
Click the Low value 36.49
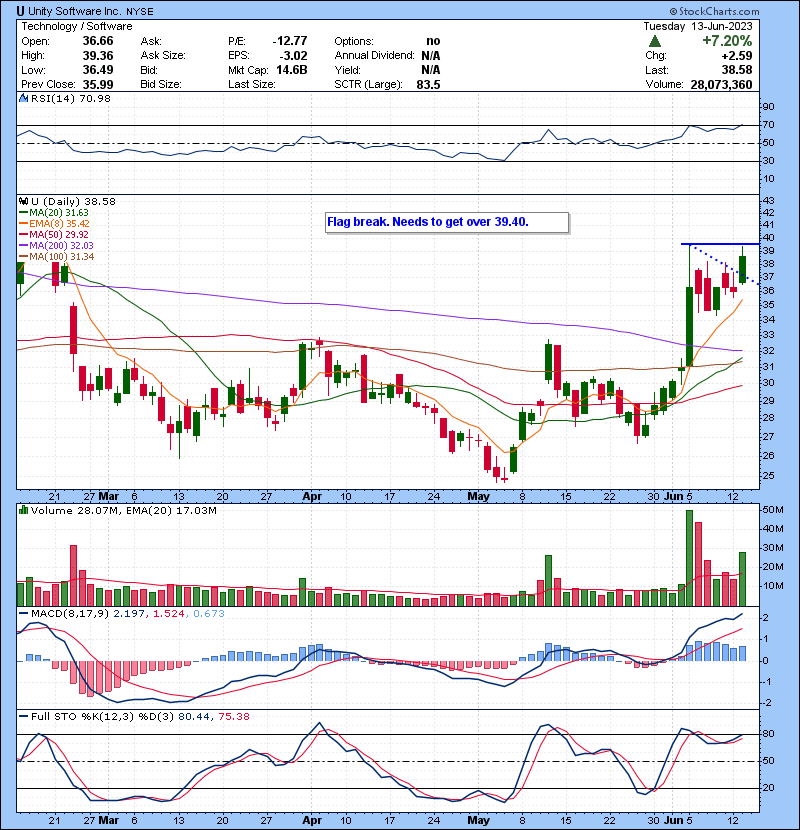[x=98, y=70]
